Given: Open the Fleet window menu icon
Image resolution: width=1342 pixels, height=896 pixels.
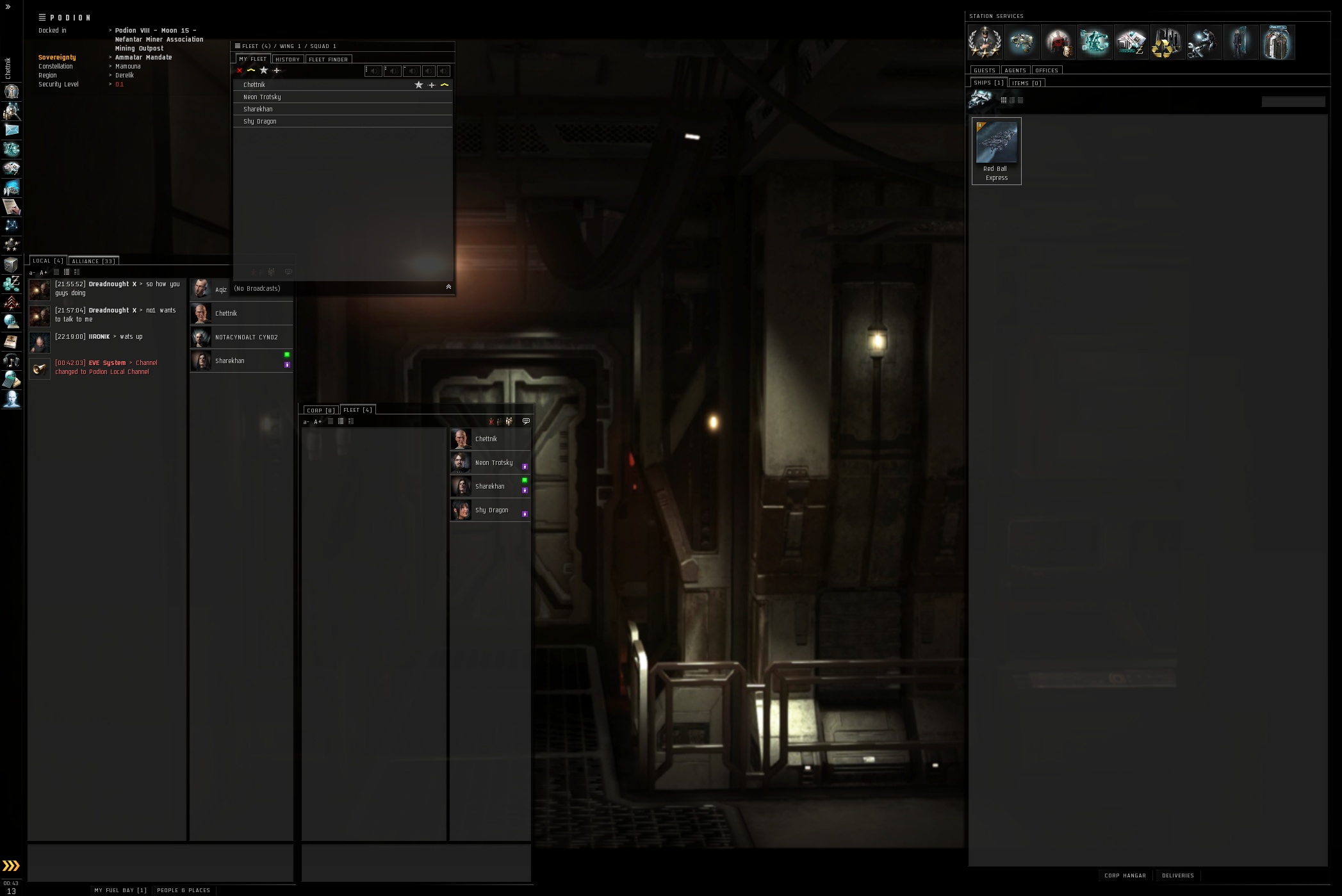Looking at the screenshot, I should point(237,46).
